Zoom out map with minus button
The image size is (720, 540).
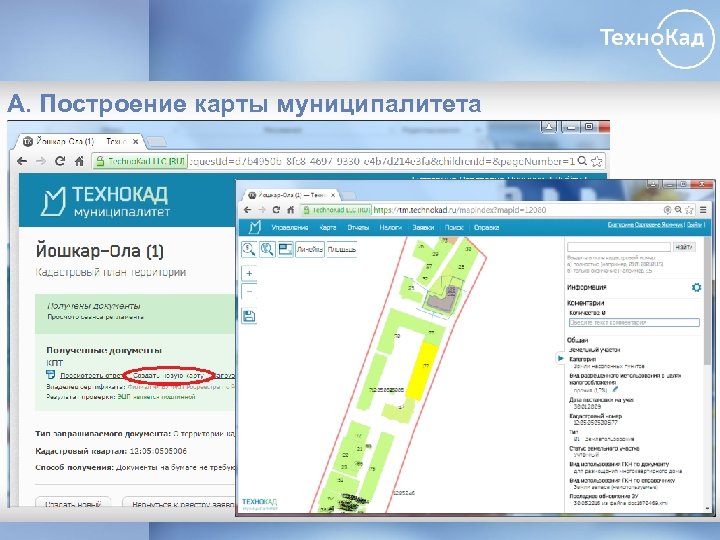[x=249, y=291]
